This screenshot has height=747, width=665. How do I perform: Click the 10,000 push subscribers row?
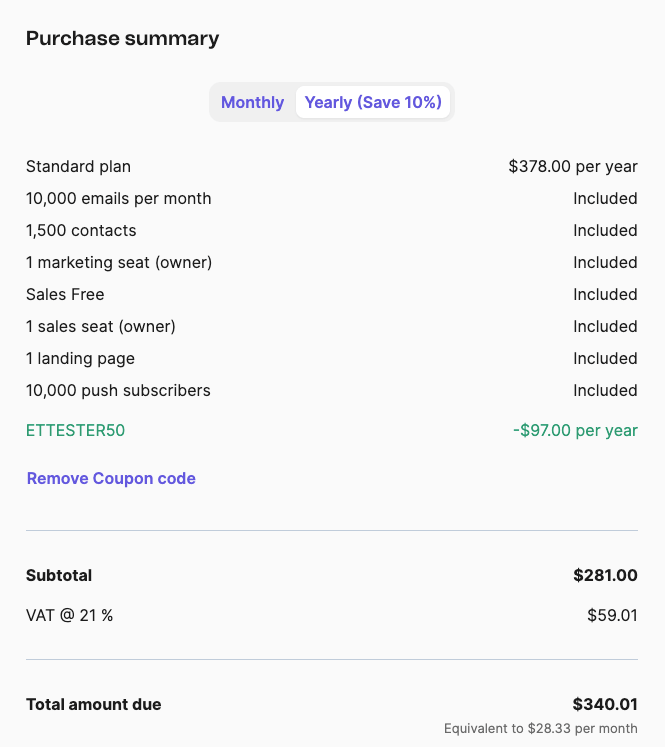click(118, 390)
